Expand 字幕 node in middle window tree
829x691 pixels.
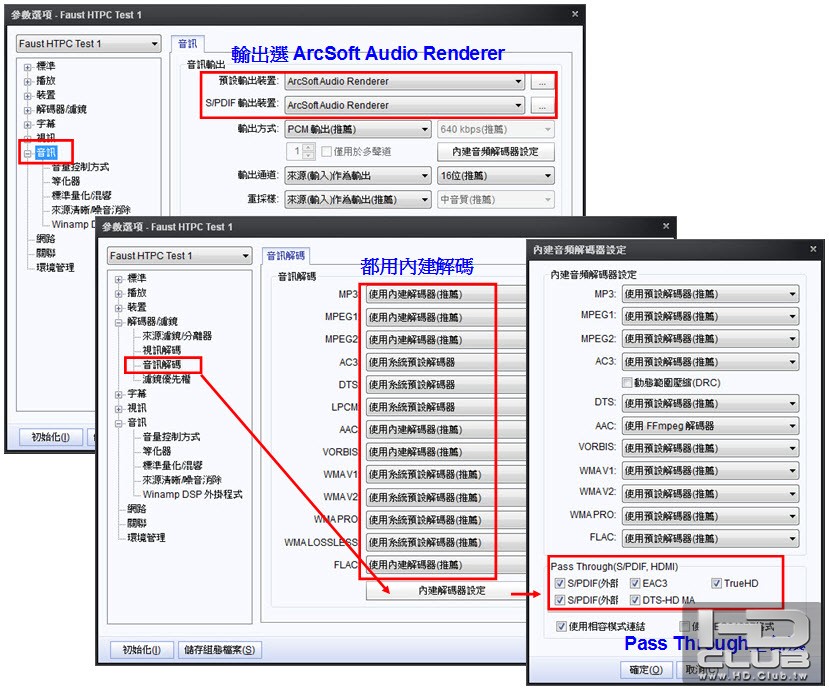118,394
